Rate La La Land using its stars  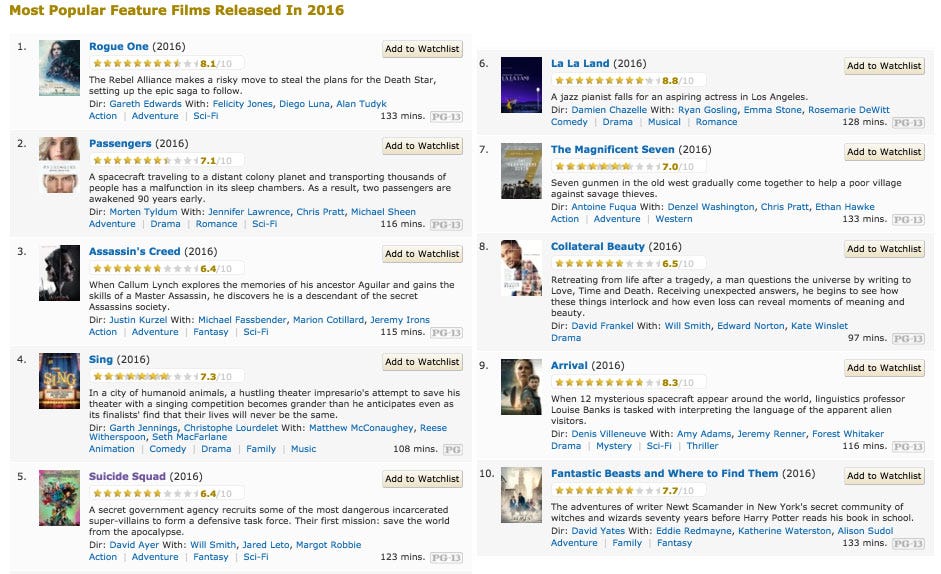pos(607,80)
